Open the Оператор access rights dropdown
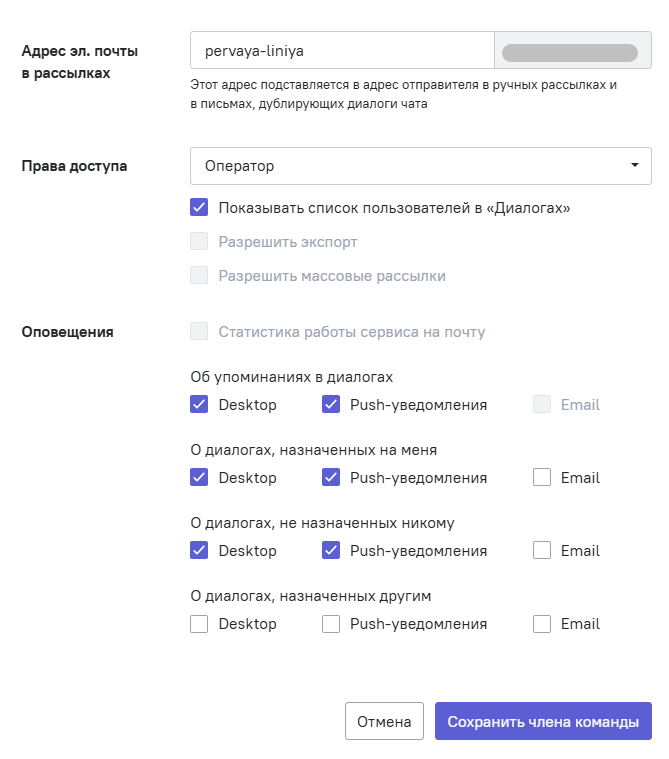The image size is (669, 759). point(410,166)
